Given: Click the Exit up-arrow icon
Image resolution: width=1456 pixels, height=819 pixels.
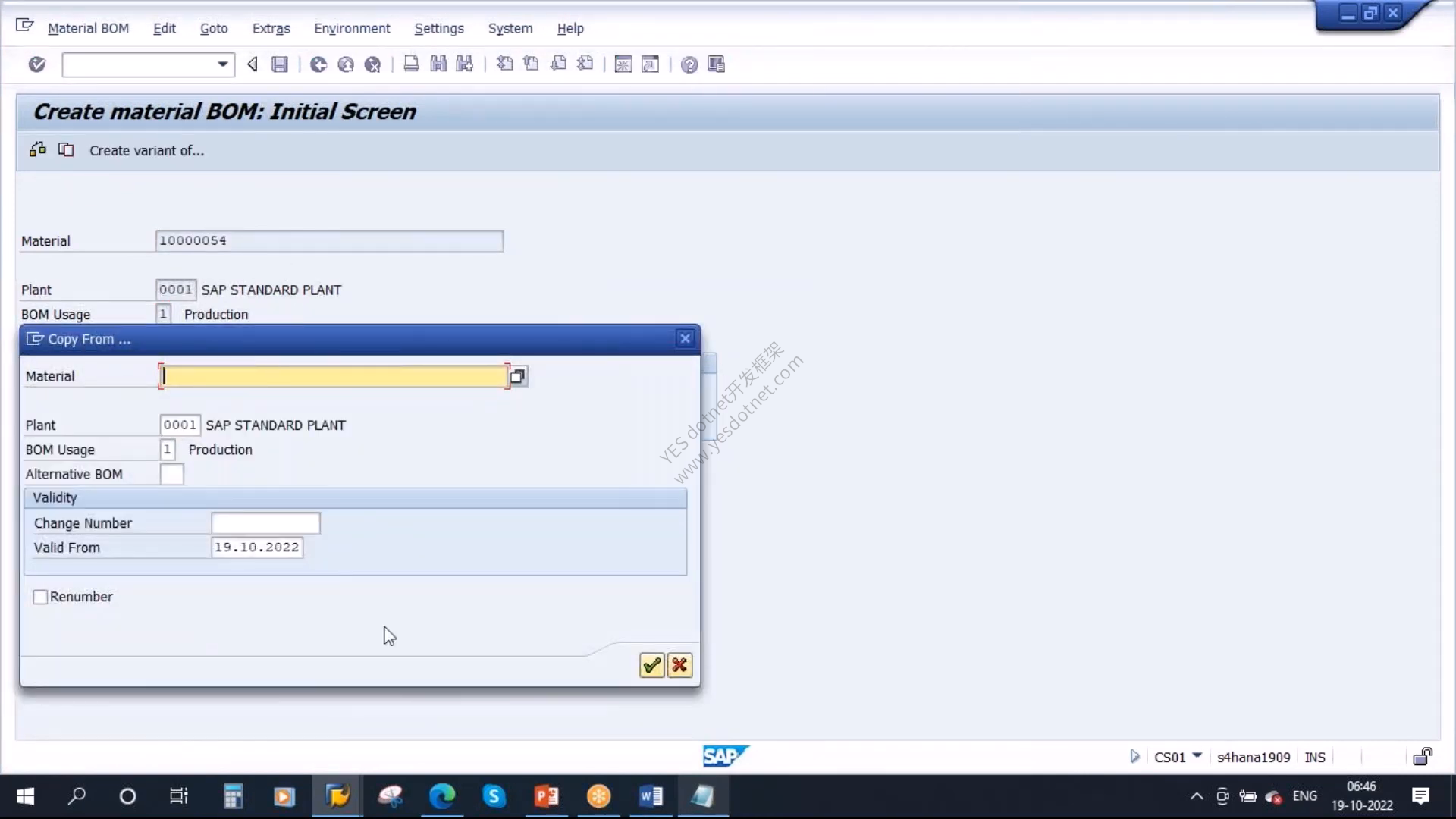Looking at the screenshot, I should coord(346,64).
